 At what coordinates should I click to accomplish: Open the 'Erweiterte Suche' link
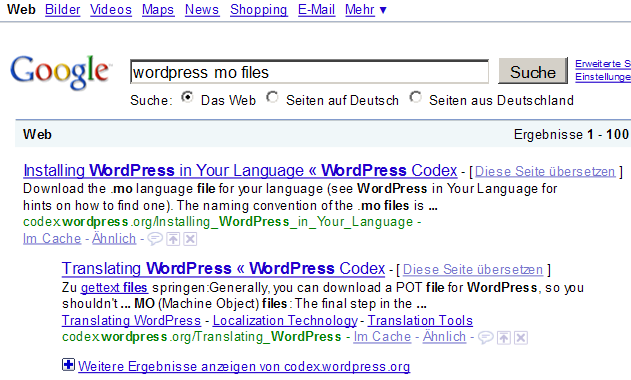(603, 64)
